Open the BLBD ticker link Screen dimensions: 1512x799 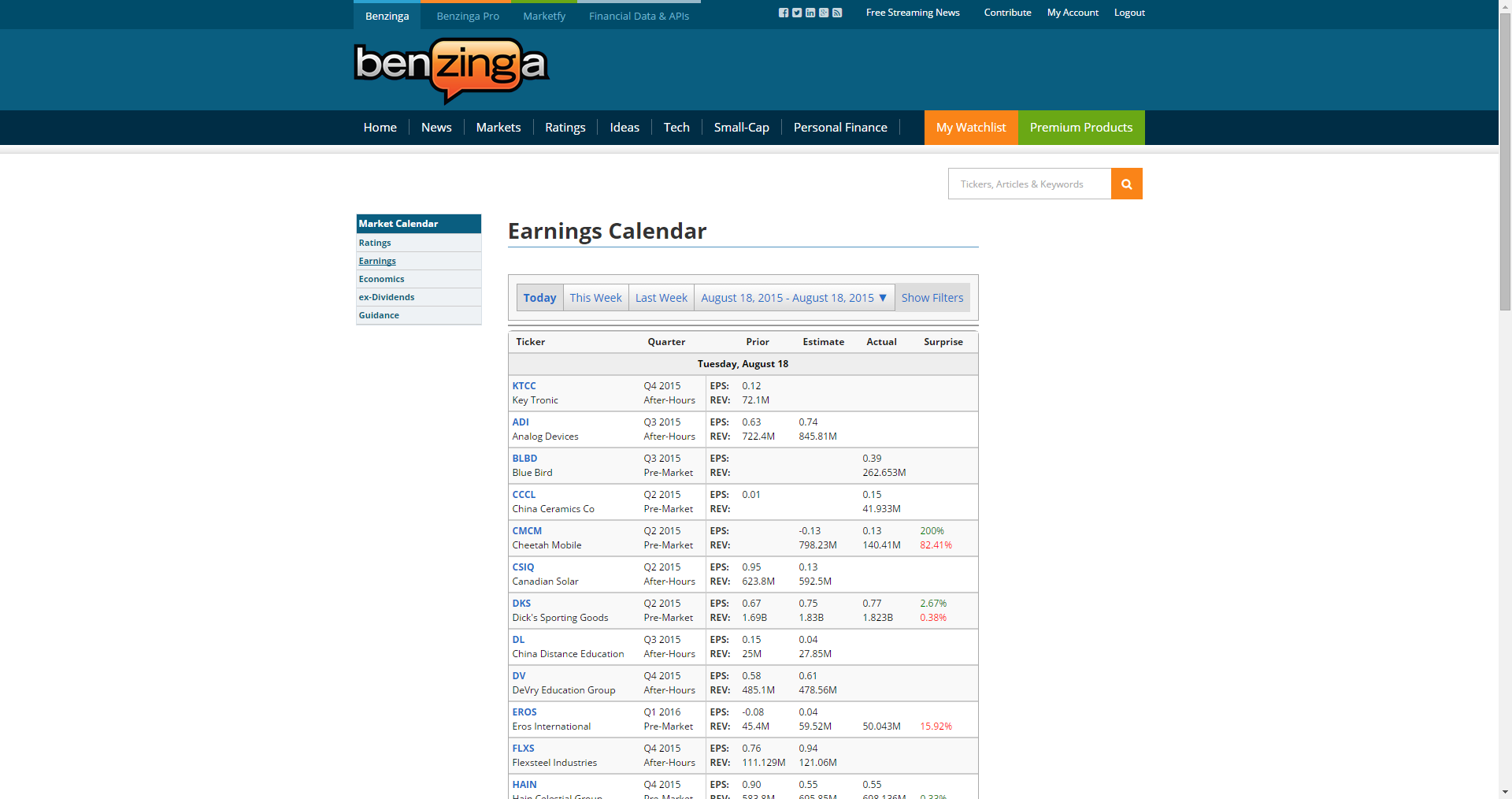524,459
